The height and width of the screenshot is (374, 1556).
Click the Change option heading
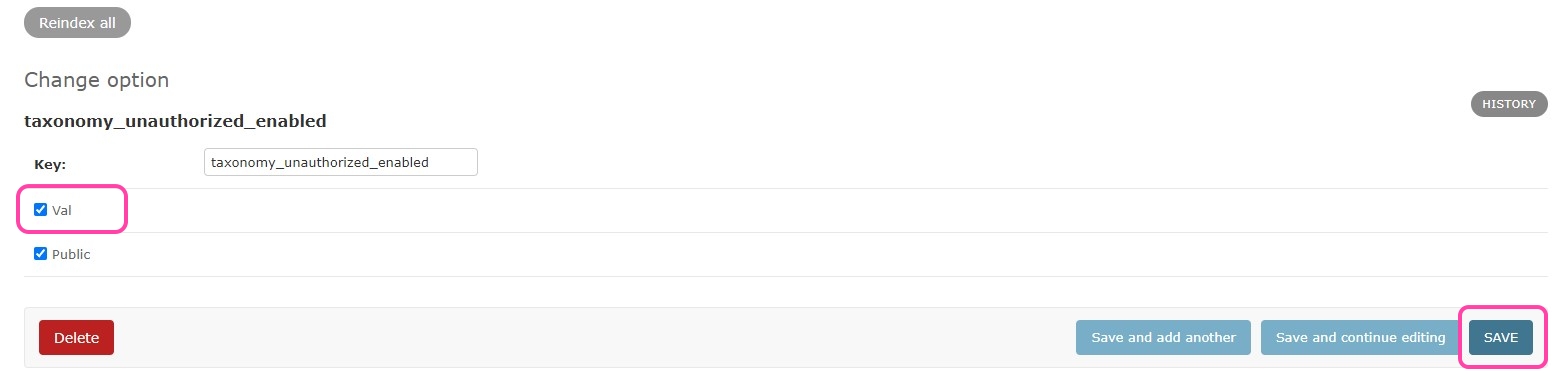coord(96,80)
